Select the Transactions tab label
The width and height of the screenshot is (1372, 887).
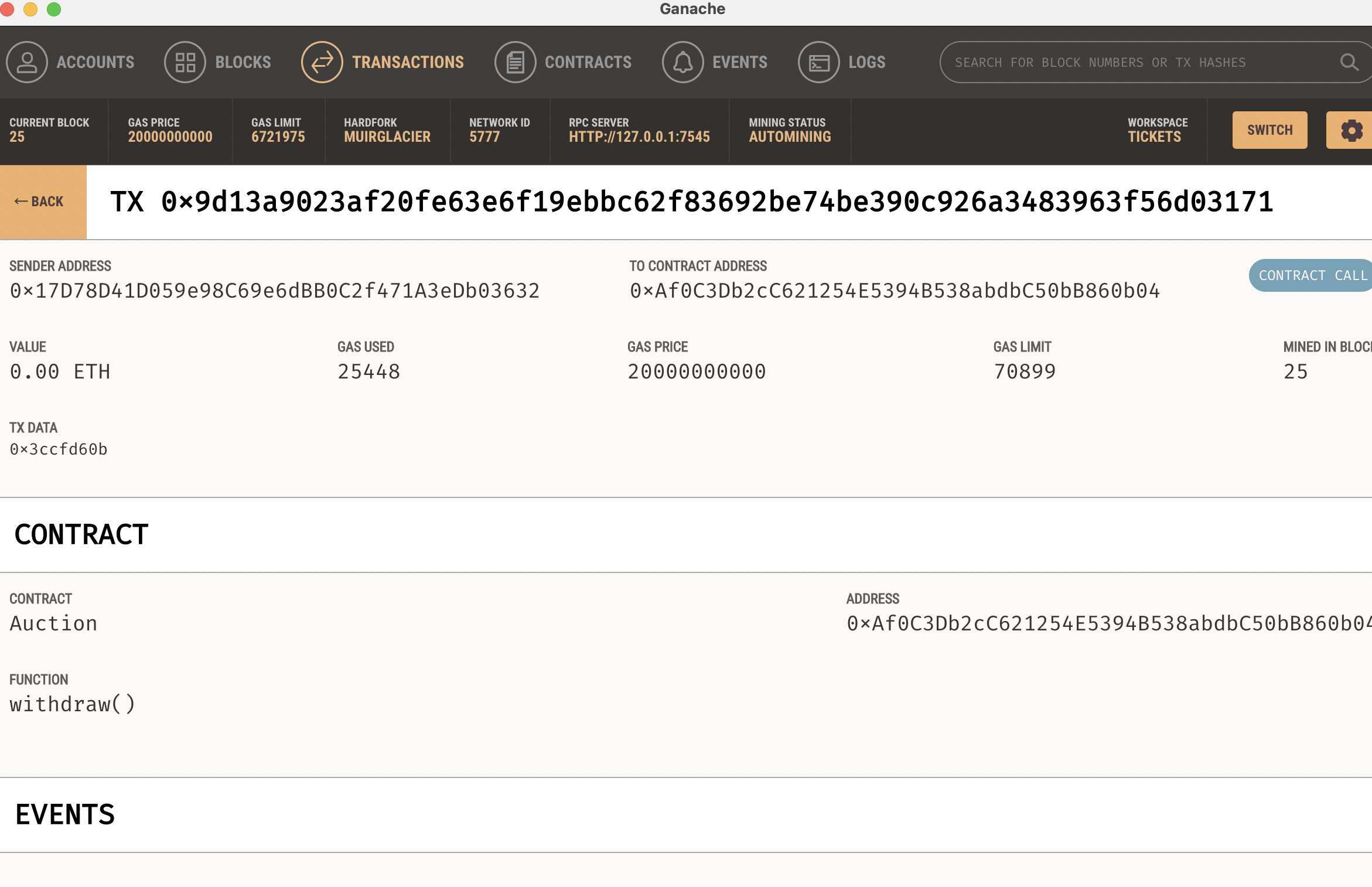(408, 62)
